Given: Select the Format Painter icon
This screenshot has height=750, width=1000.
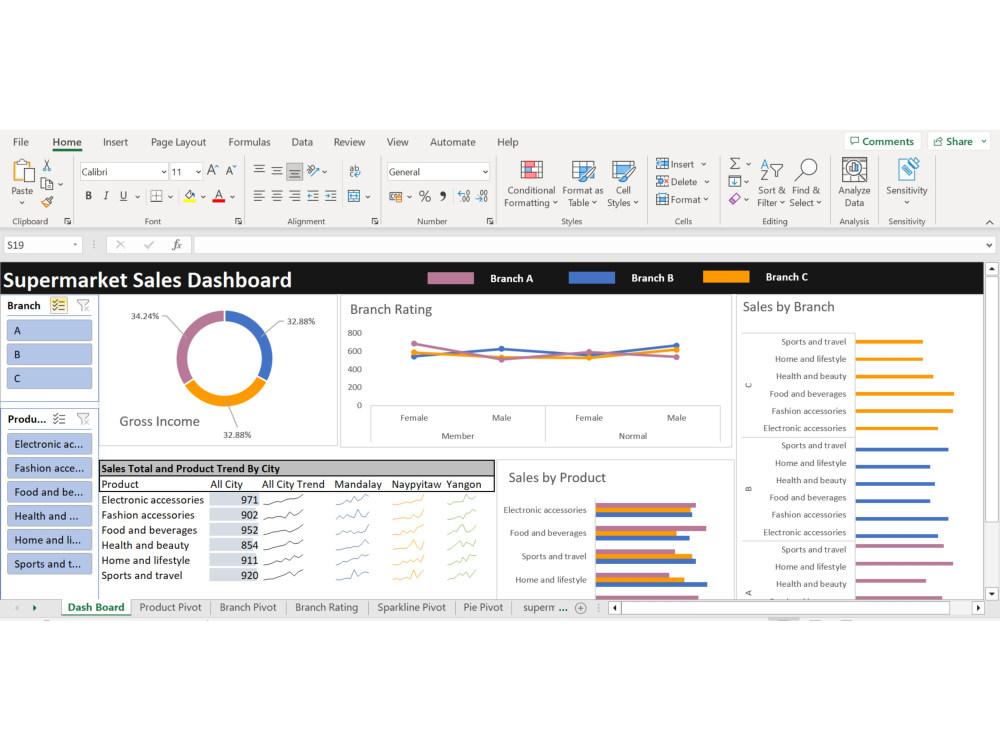Looking at the screenshot, I should tap(47, 199).
